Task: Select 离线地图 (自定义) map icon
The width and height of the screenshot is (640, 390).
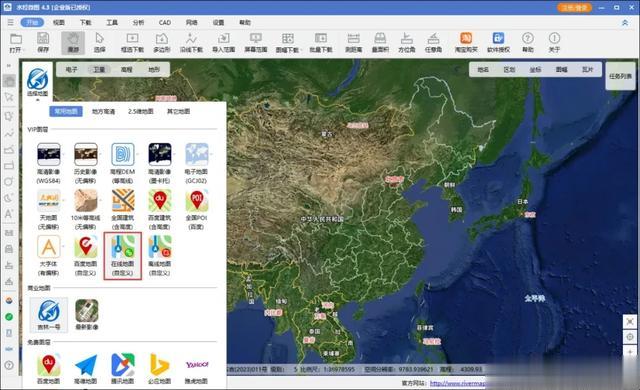Action: click(160, 255)
